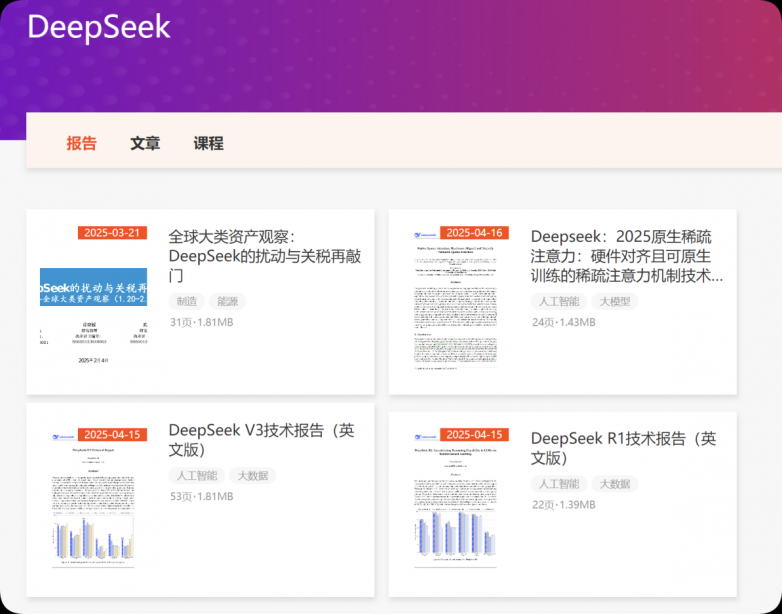Click the 能源 tag
Screen dimensions: 782x614
click(227, 301)
